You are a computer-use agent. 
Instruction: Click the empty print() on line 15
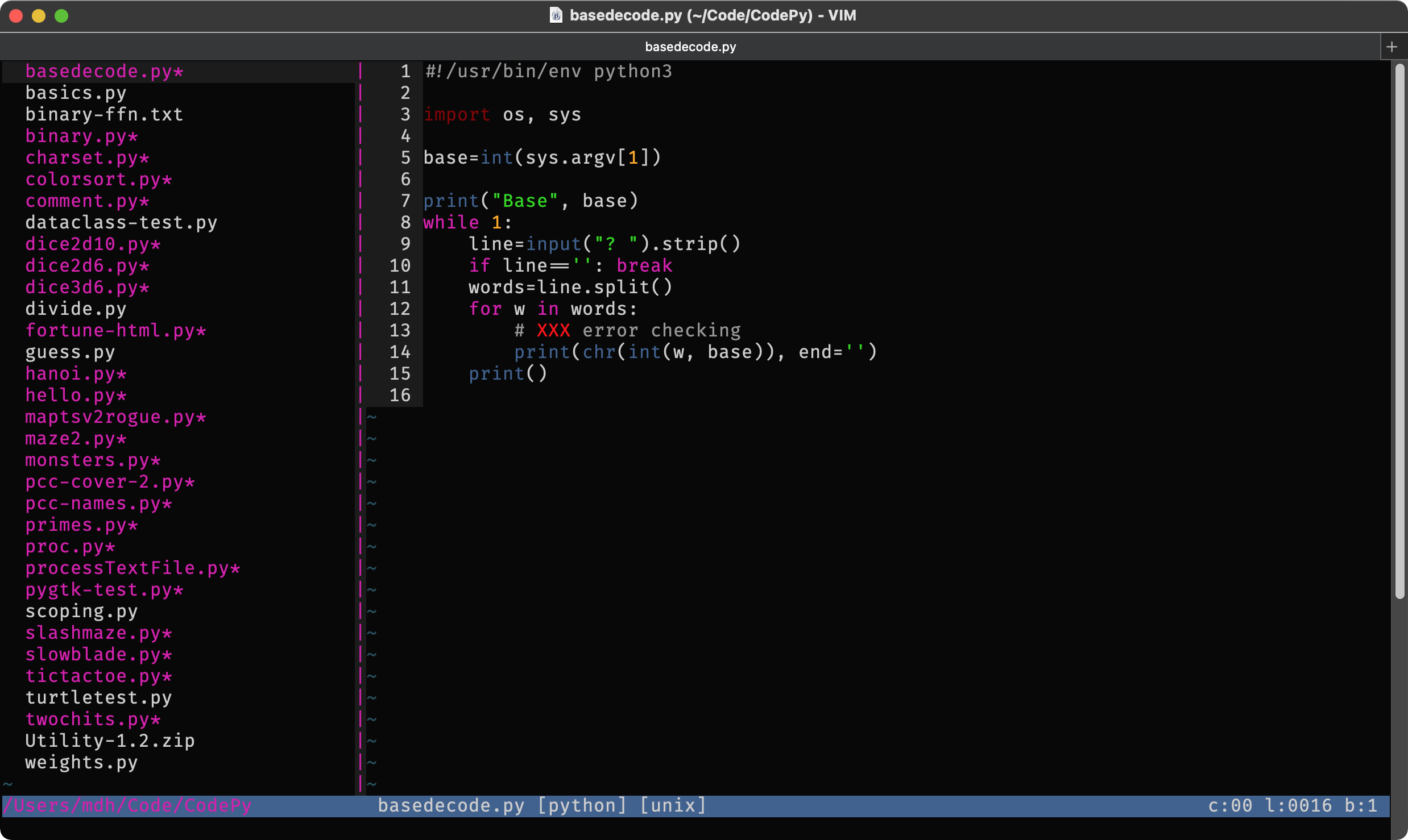[x=508, y=373]
